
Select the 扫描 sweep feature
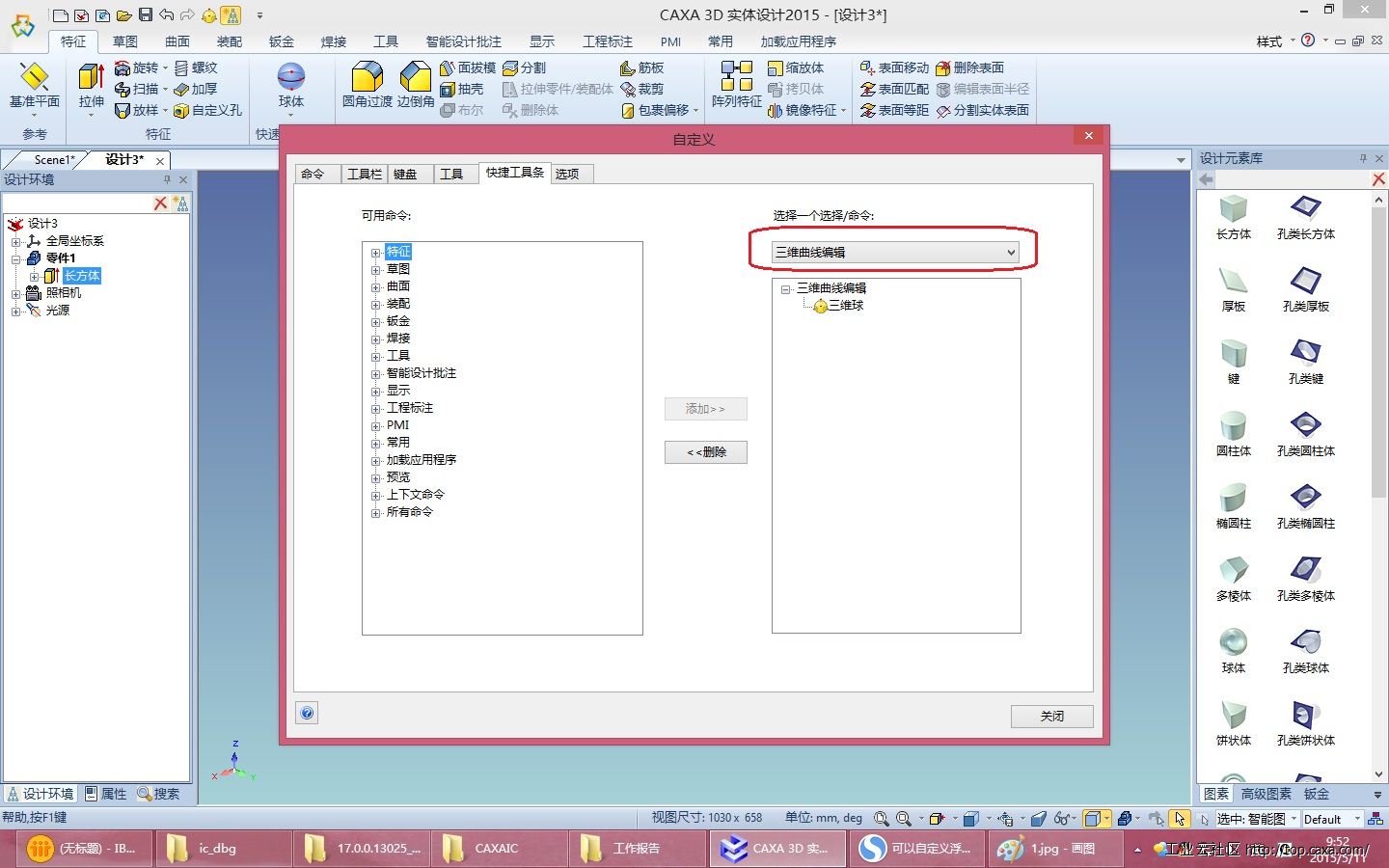click(137, 89)
